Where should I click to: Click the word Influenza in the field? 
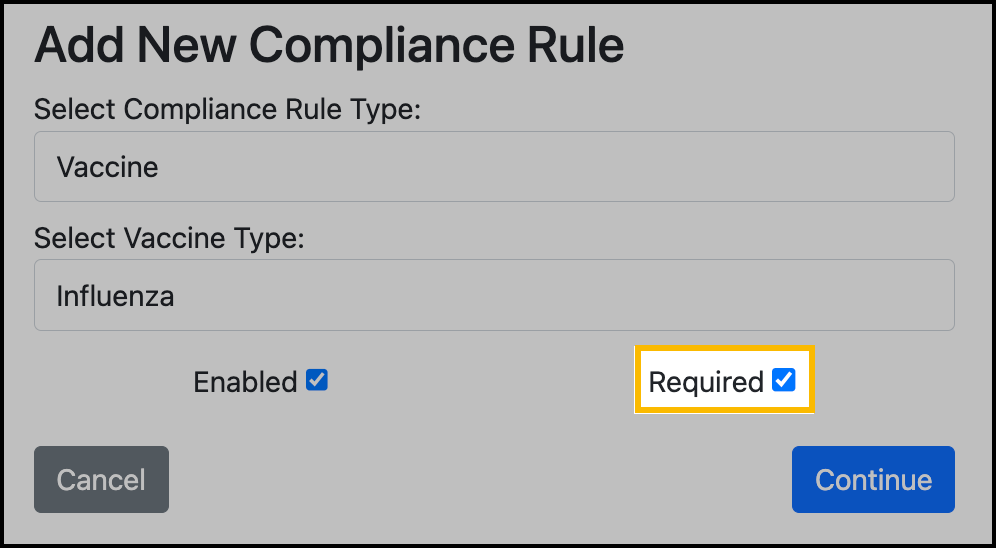(115, 297)
